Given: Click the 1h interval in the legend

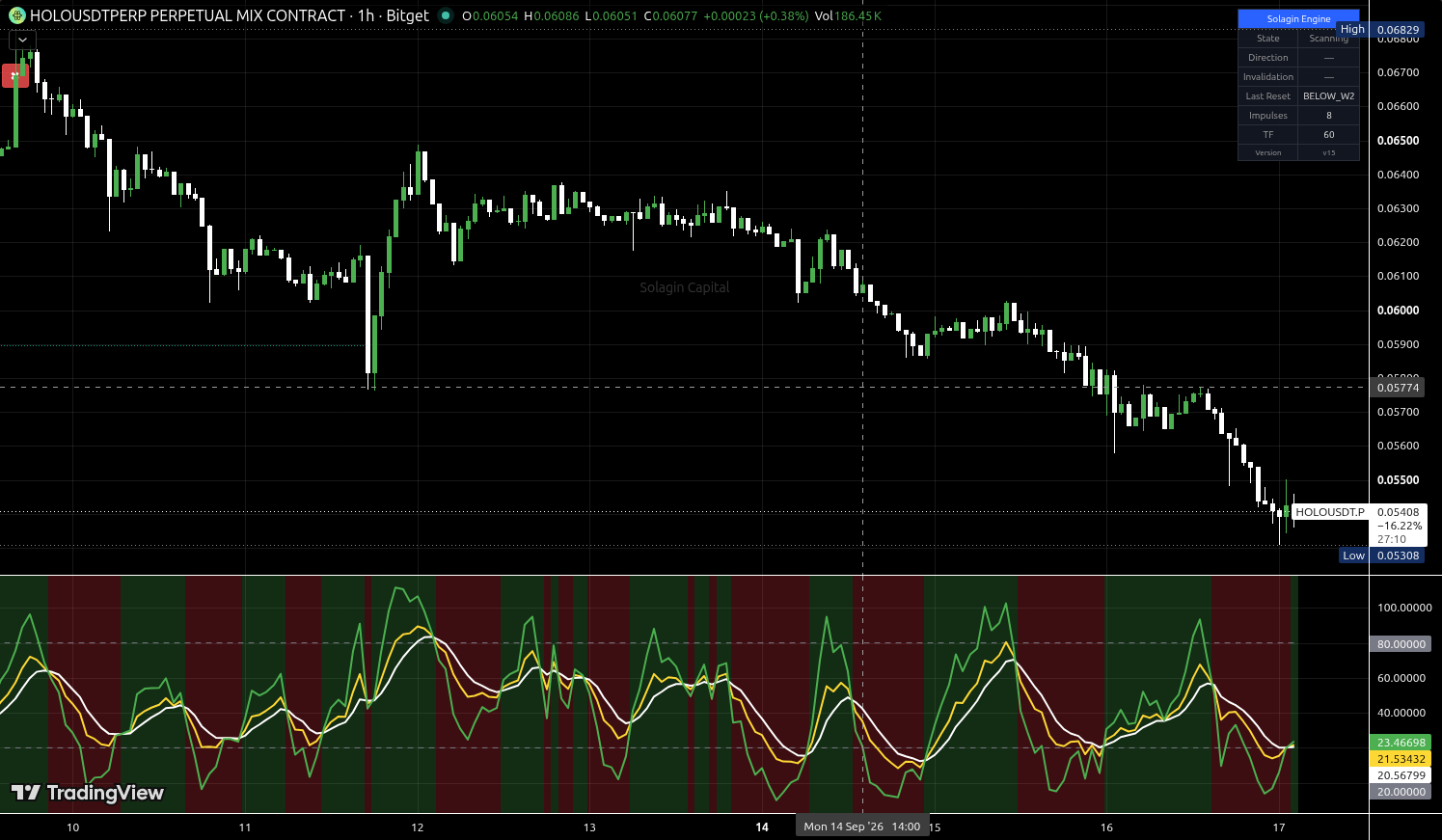Looking at the screenshot, I should [x=366, y=15].
